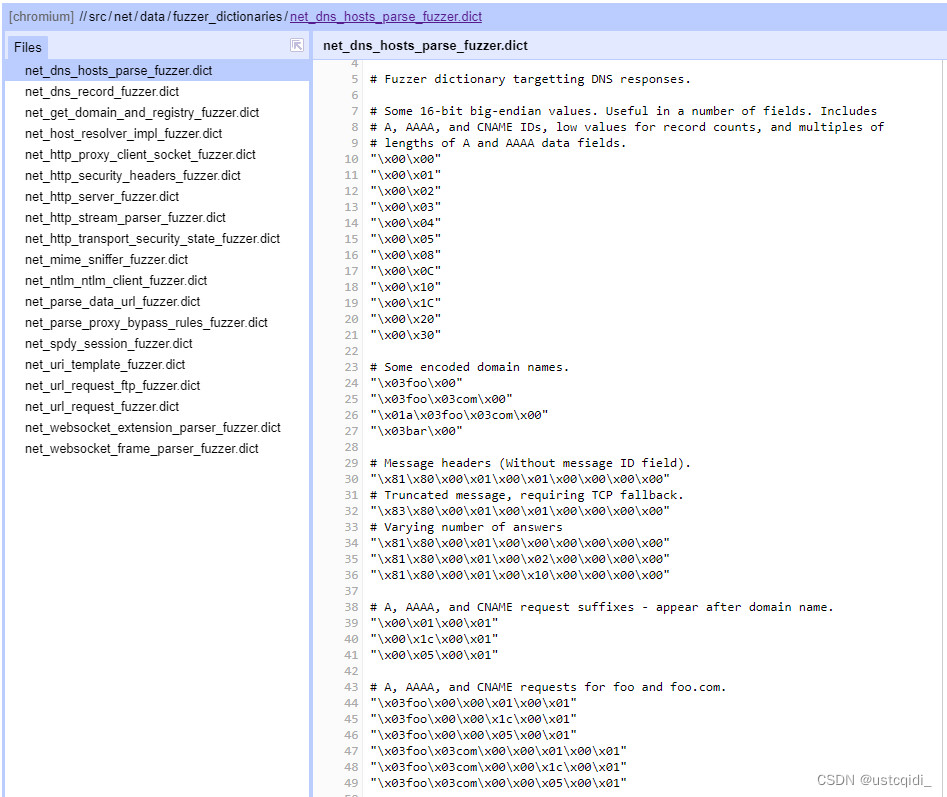Click comment 'Some encoded domain names.'
Screen dimensions: 947x797
point(469,367)
